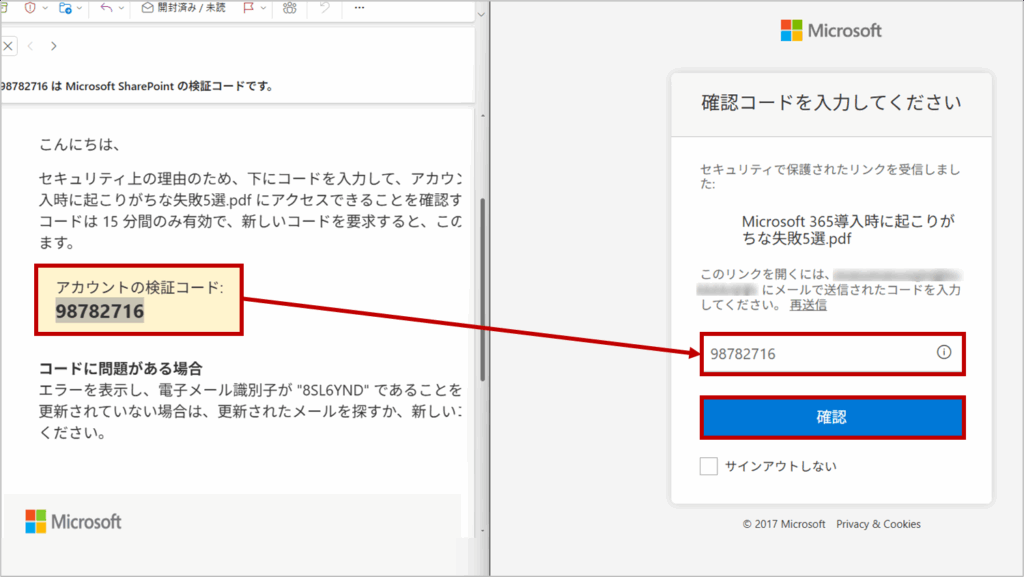Click the こんにちは greeting text
This screenshot has height=577, width=1024.
click(x=79, y=144)
